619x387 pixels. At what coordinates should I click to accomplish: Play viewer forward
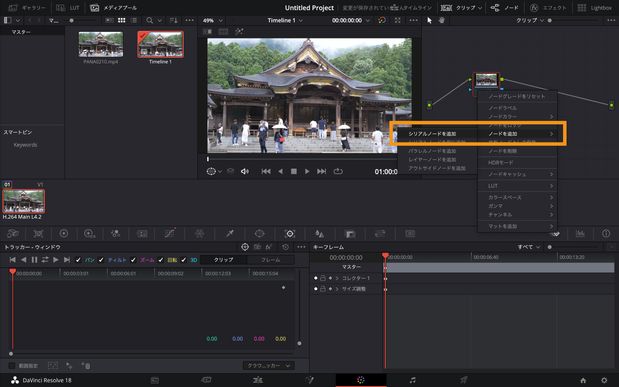coord(307,171)
